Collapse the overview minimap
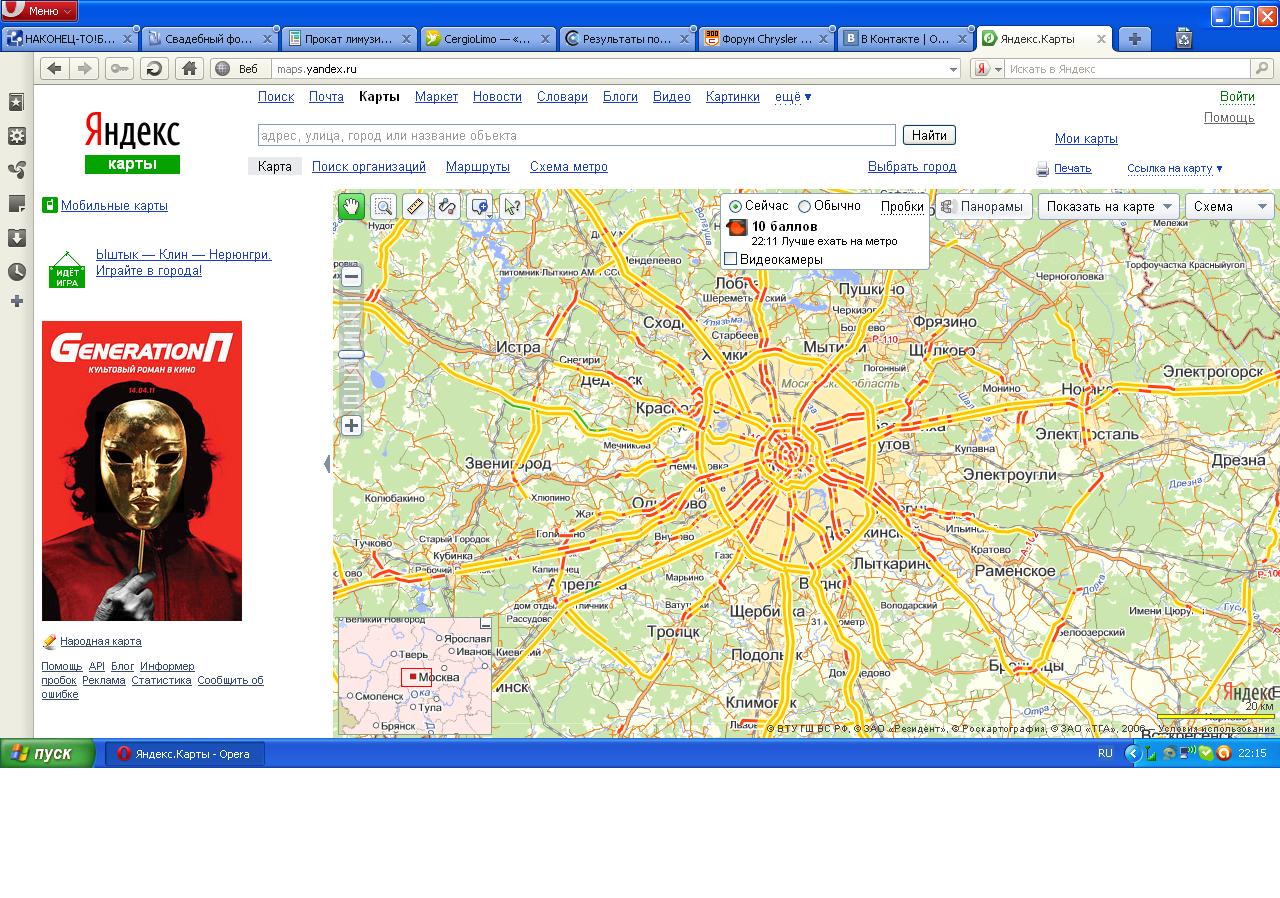 tap(486, 624)
